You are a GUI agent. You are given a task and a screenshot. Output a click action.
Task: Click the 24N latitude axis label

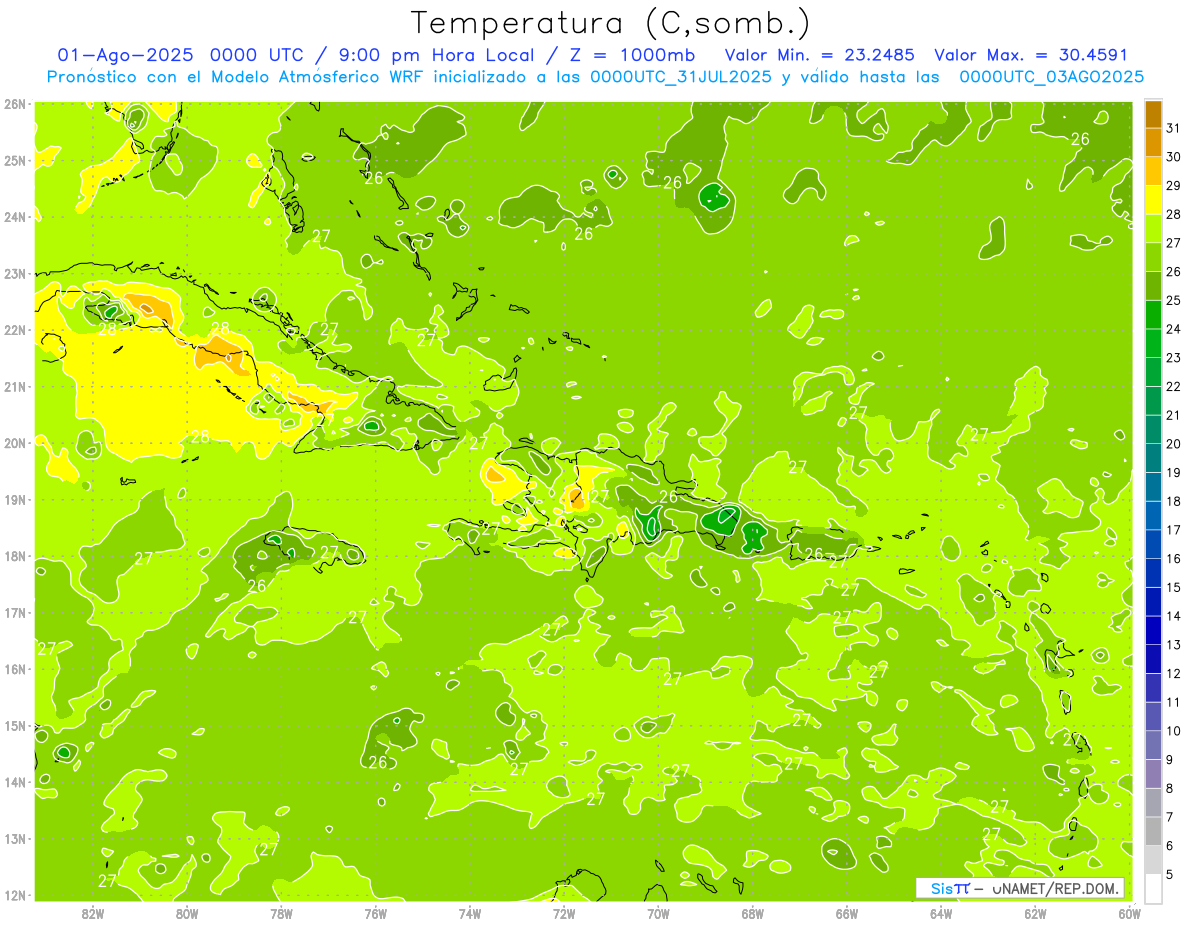[x=15, y=217]
